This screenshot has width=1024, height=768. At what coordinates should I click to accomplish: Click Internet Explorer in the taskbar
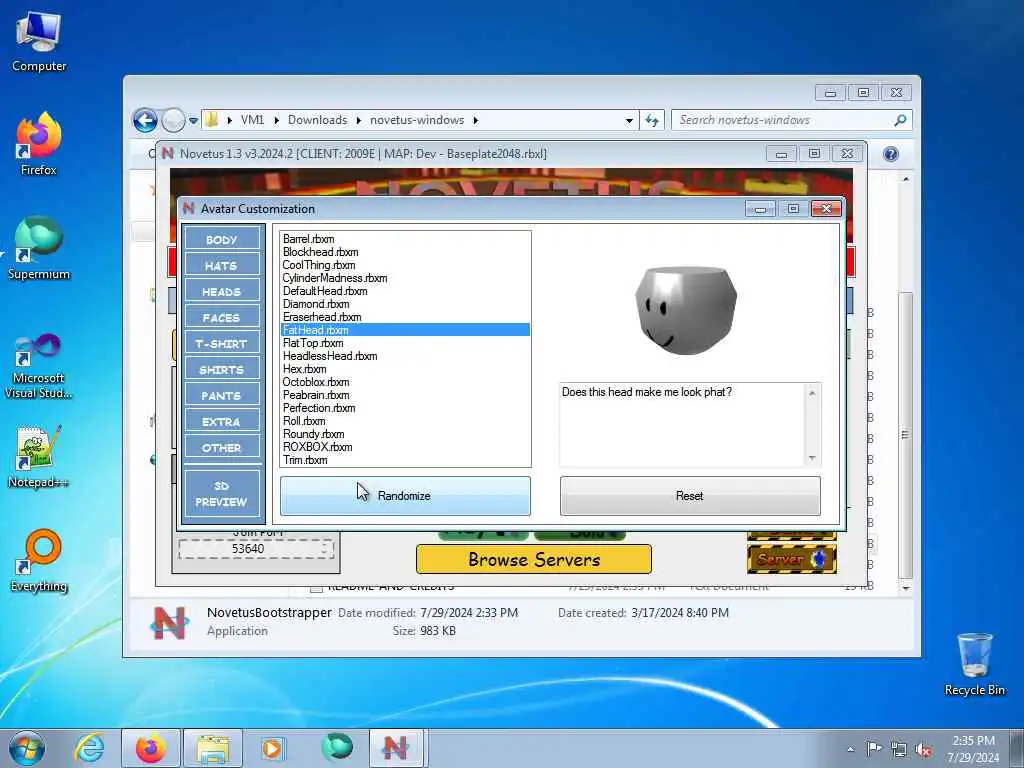pos(89,748)
